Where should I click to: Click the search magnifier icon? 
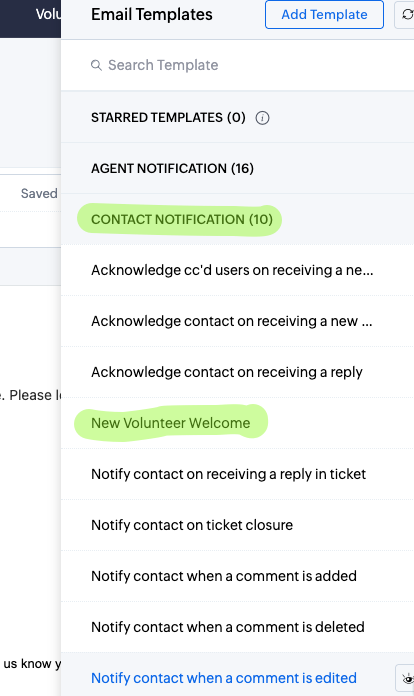pos(96,65)
